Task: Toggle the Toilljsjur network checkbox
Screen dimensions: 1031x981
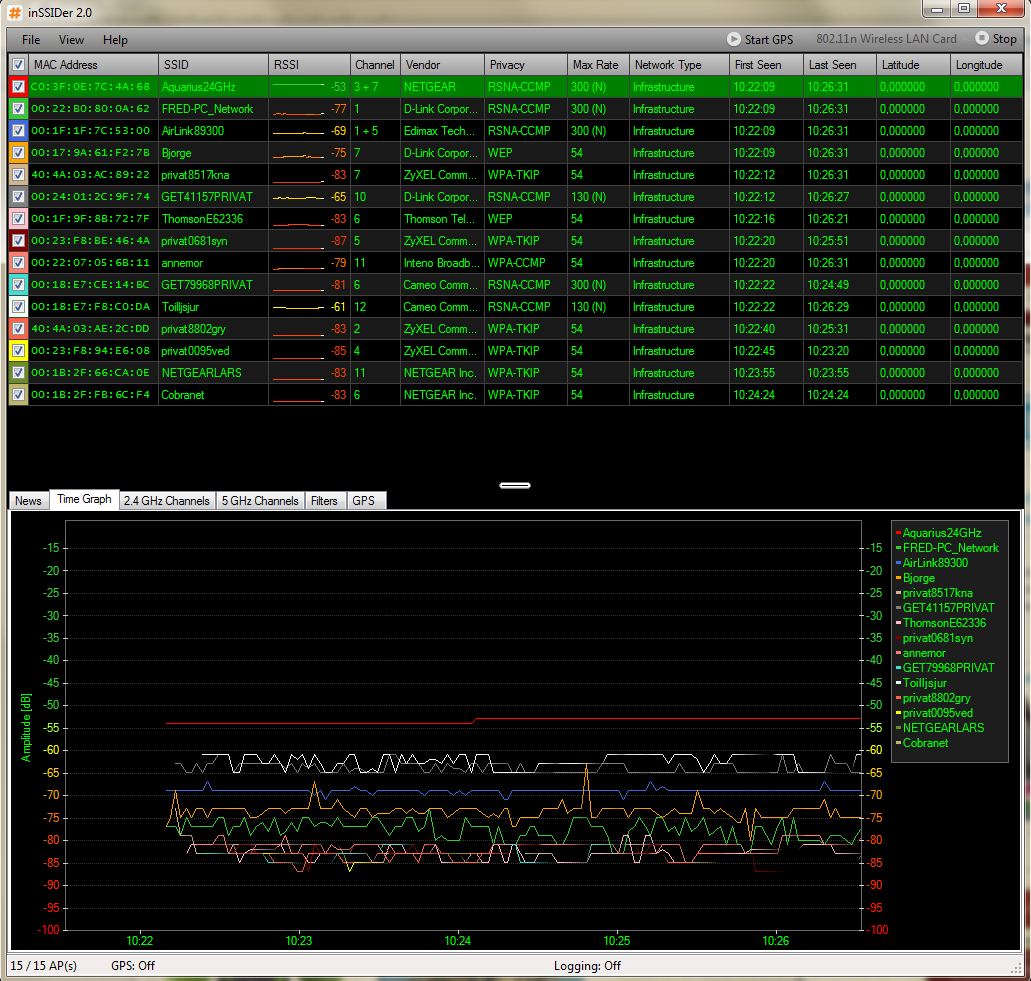Action: click(x=18, y=307)
